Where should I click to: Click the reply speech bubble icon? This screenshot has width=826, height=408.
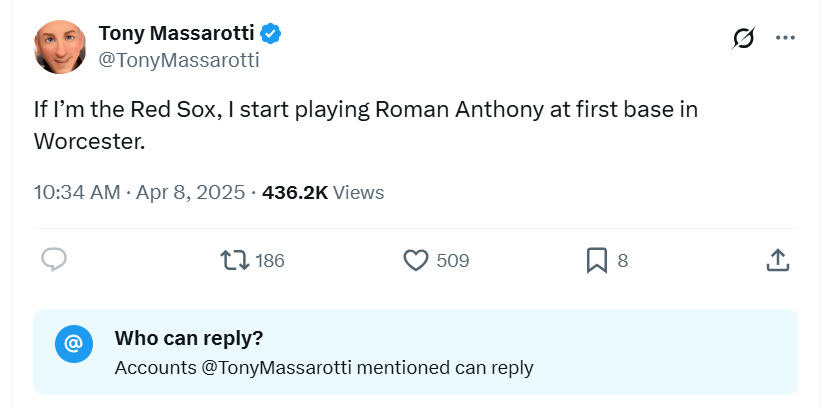click(x=54, y=260)
